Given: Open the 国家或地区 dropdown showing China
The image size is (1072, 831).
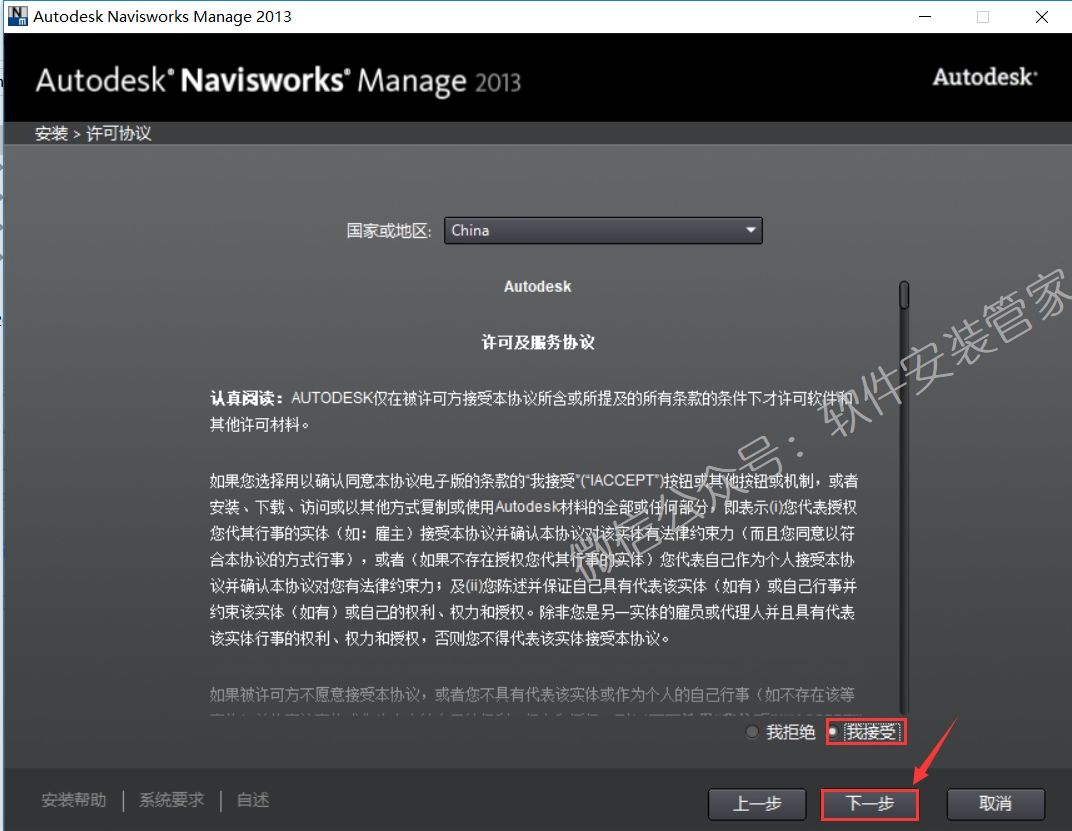Looking at the screenshot, I should pos(602,230).
